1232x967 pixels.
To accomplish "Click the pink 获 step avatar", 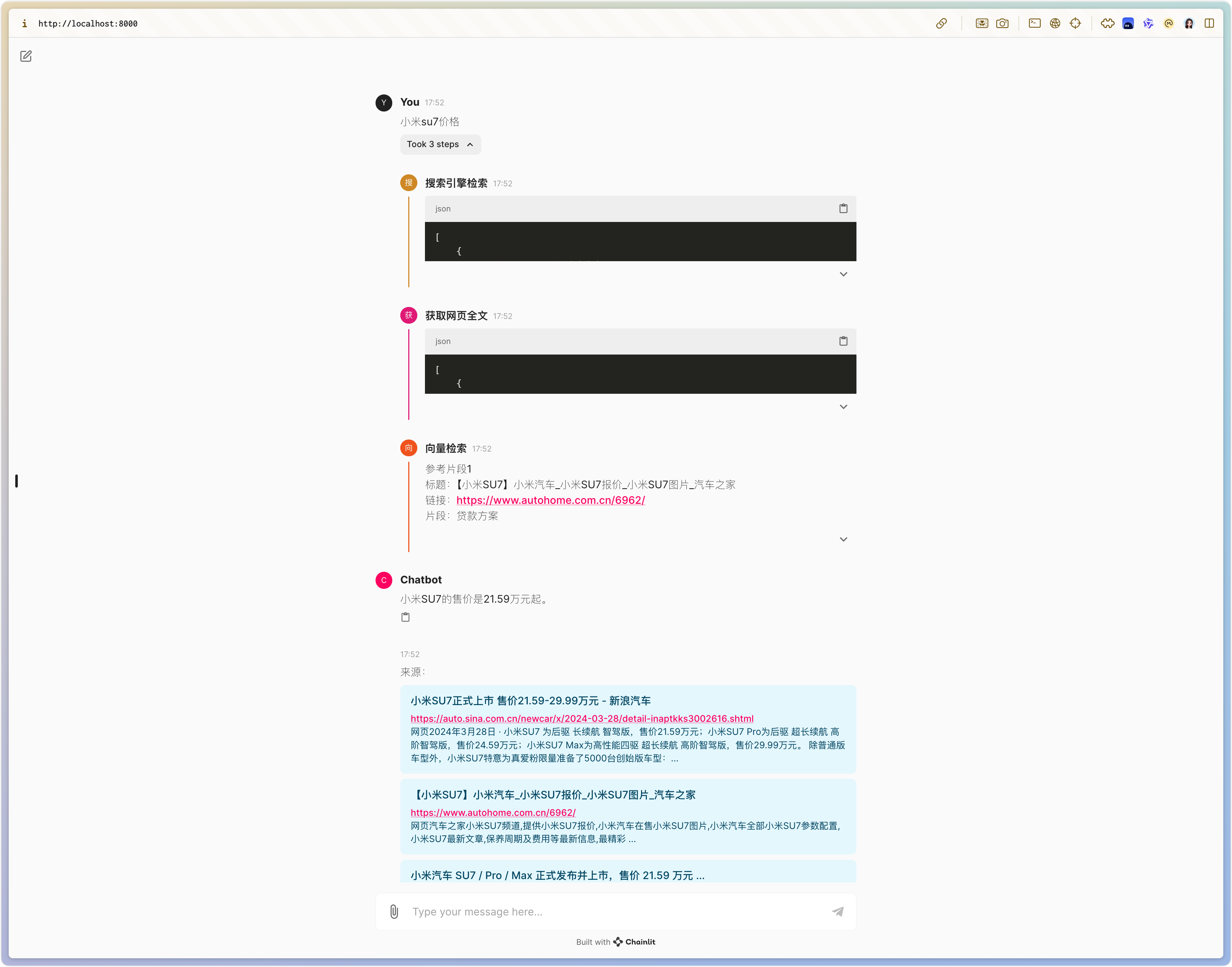I will click(x=409, y=315).
